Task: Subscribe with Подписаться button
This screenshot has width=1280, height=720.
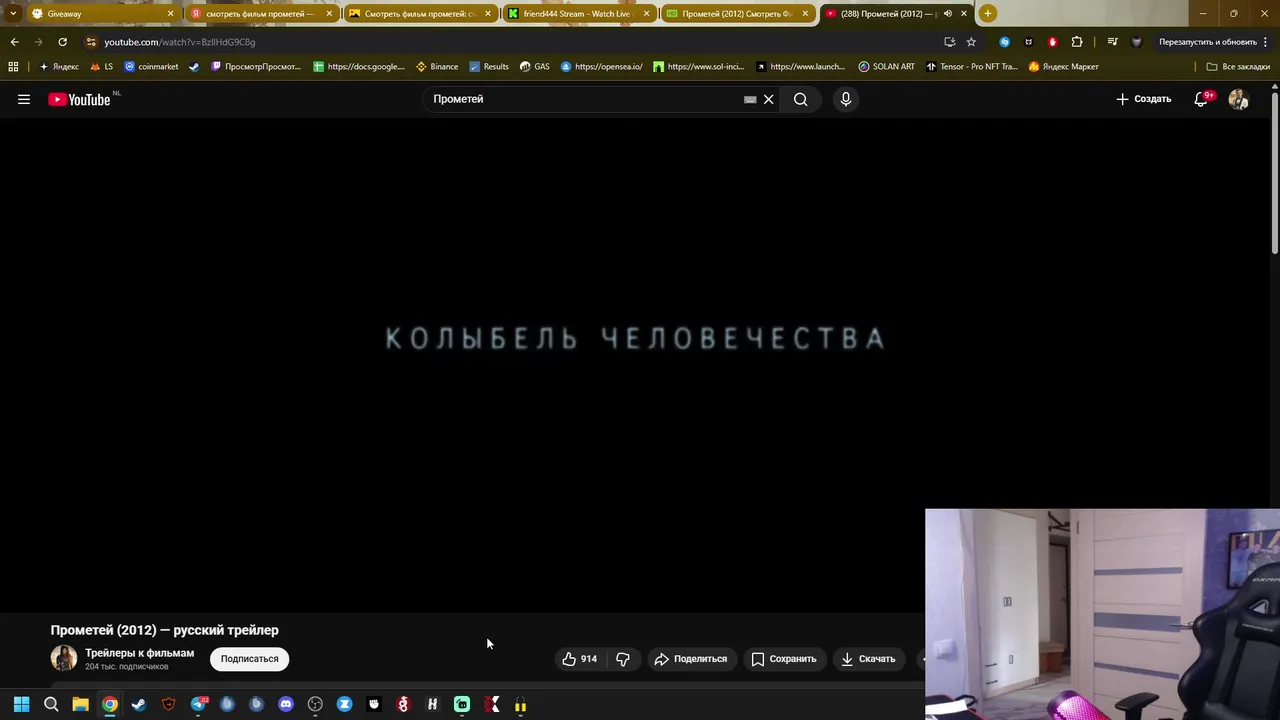Action: tap(250, 659)
